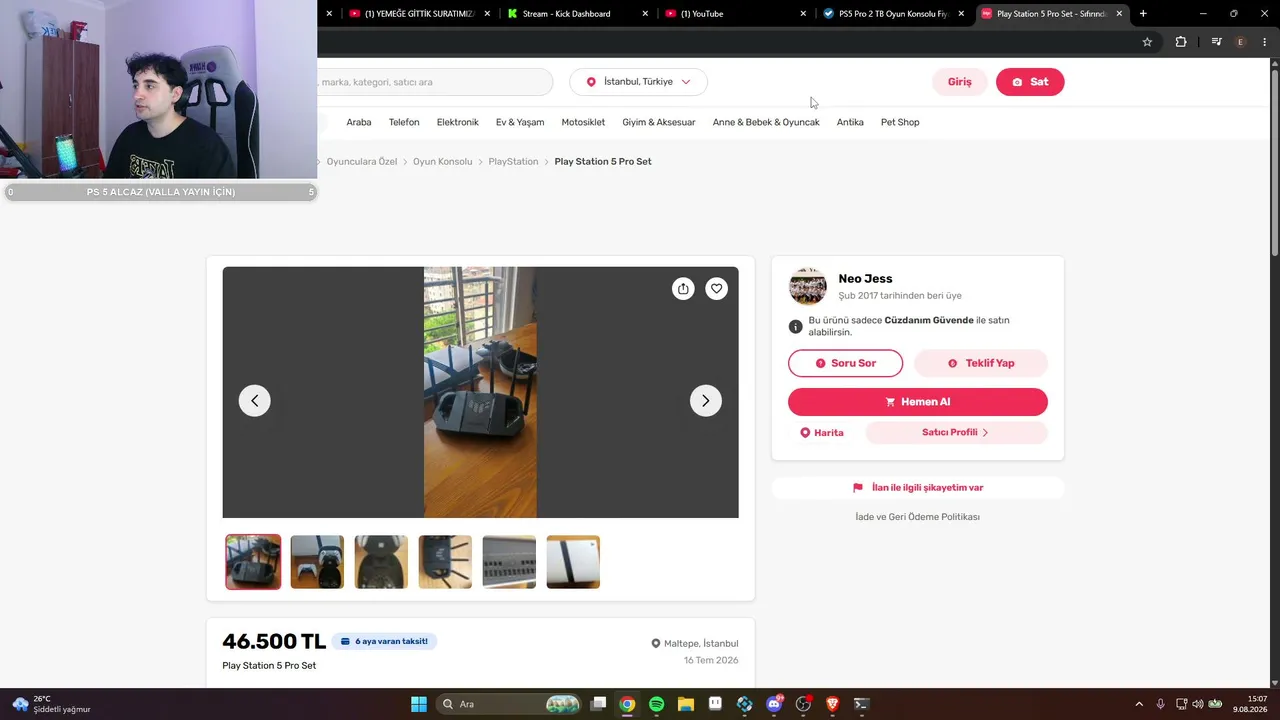Click the 6 aya varan taksit badge
Screen dimensions: 1280x720
[385, 641]
